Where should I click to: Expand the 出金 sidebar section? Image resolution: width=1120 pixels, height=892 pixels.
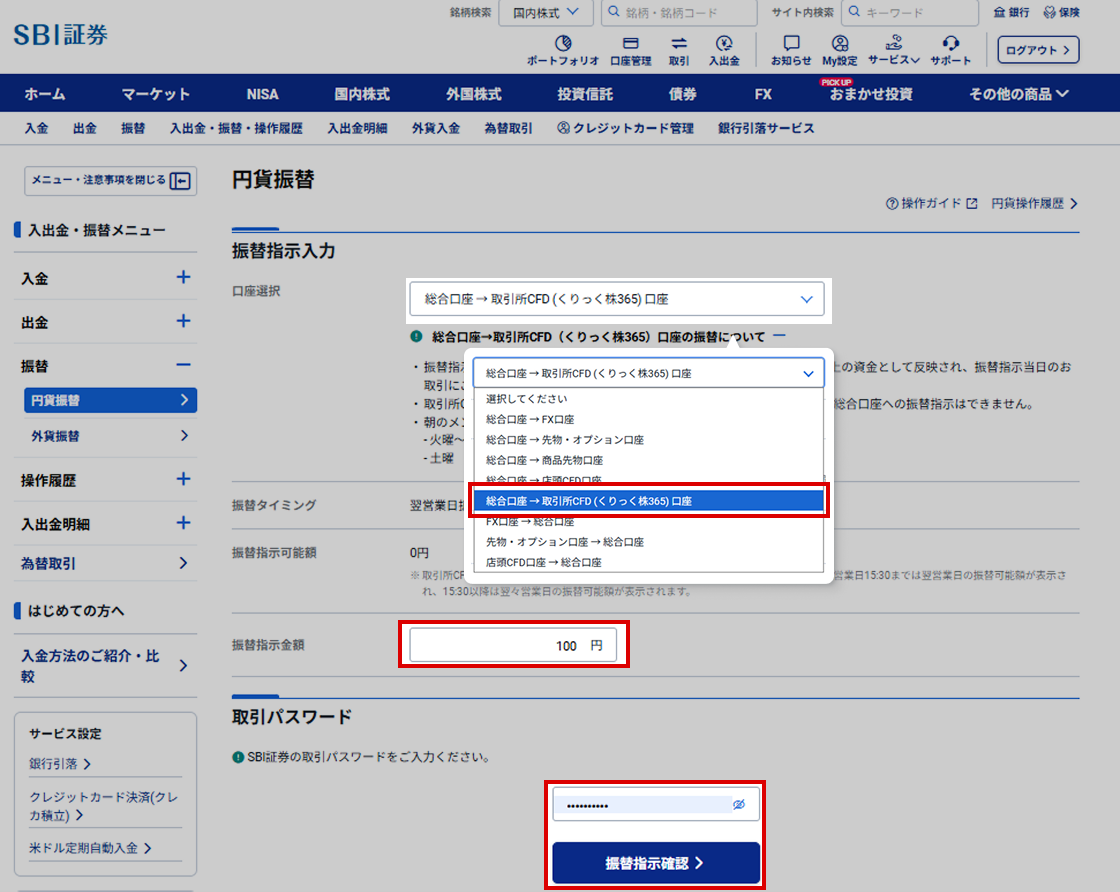coord(183,321)
